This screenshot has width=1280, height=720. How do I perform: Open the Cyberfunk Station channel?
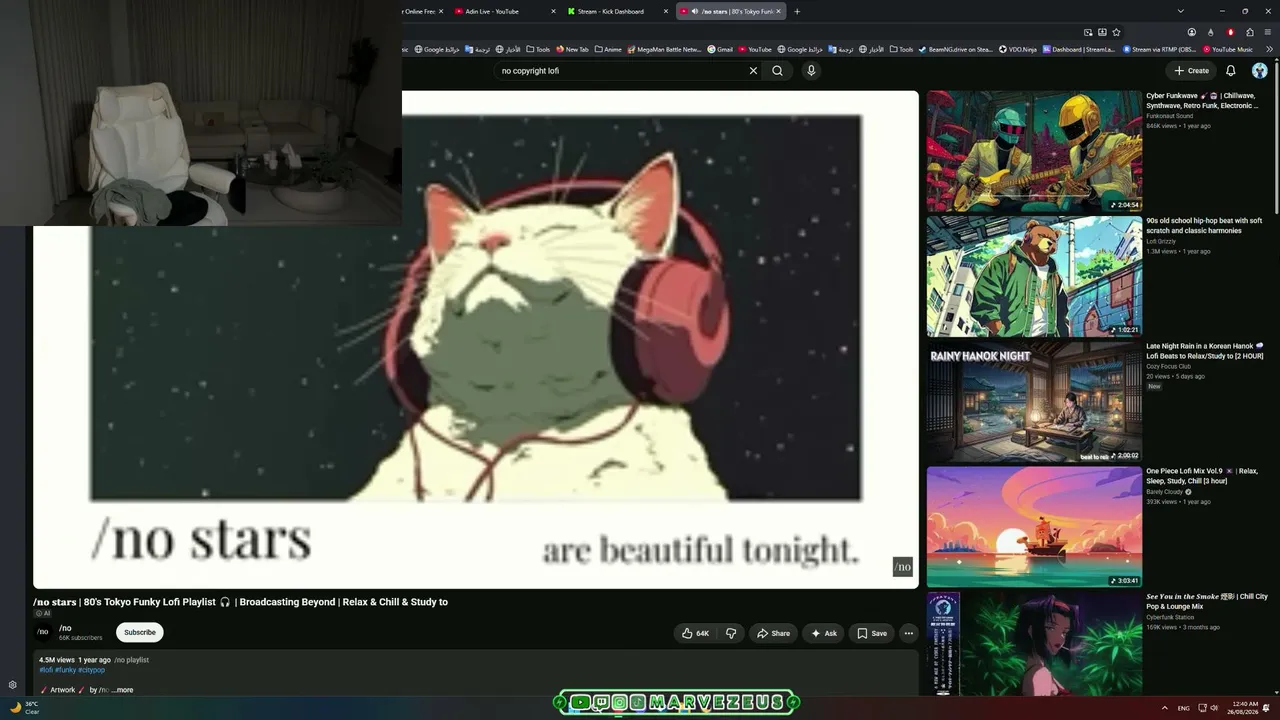point(1170,617)
